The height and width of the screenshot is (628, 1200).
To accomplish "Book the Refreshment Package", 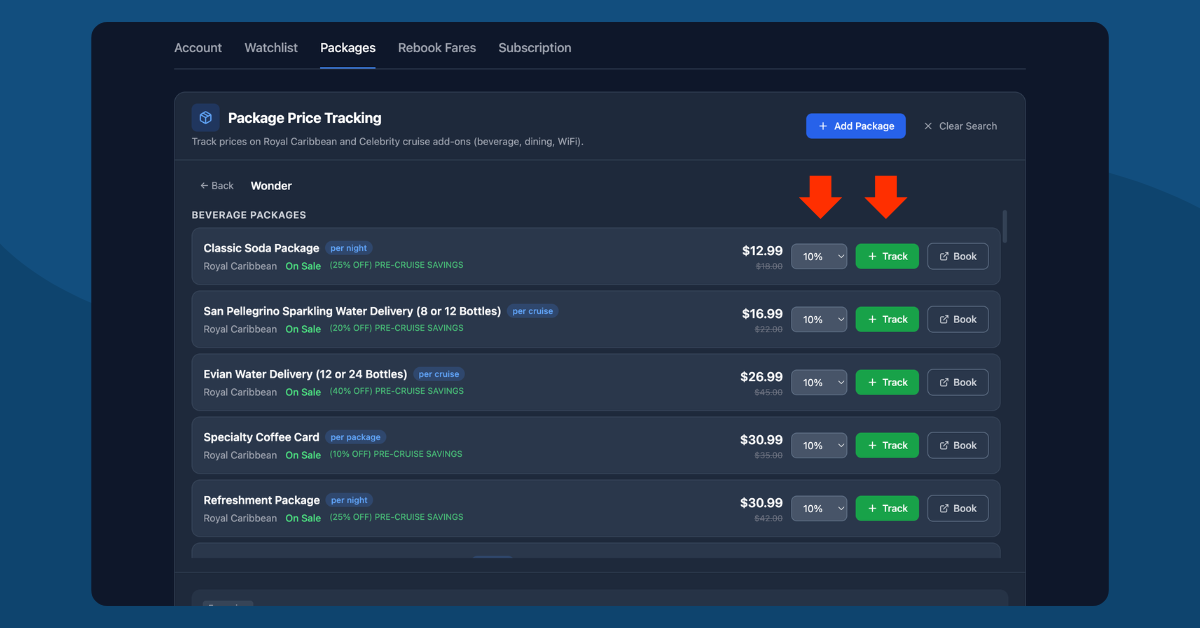I will [x=957, y=508].
